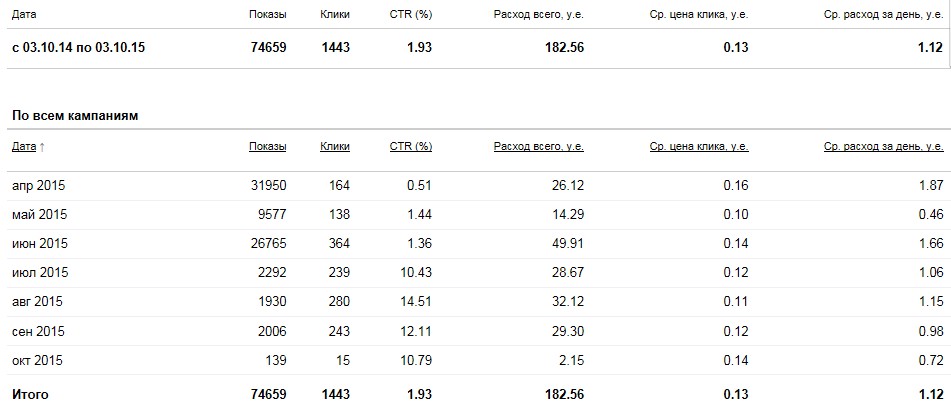Viewport: 951px width, 413px height.
Task: Select the май 2015 row label
Action: [x=39, y=214]
